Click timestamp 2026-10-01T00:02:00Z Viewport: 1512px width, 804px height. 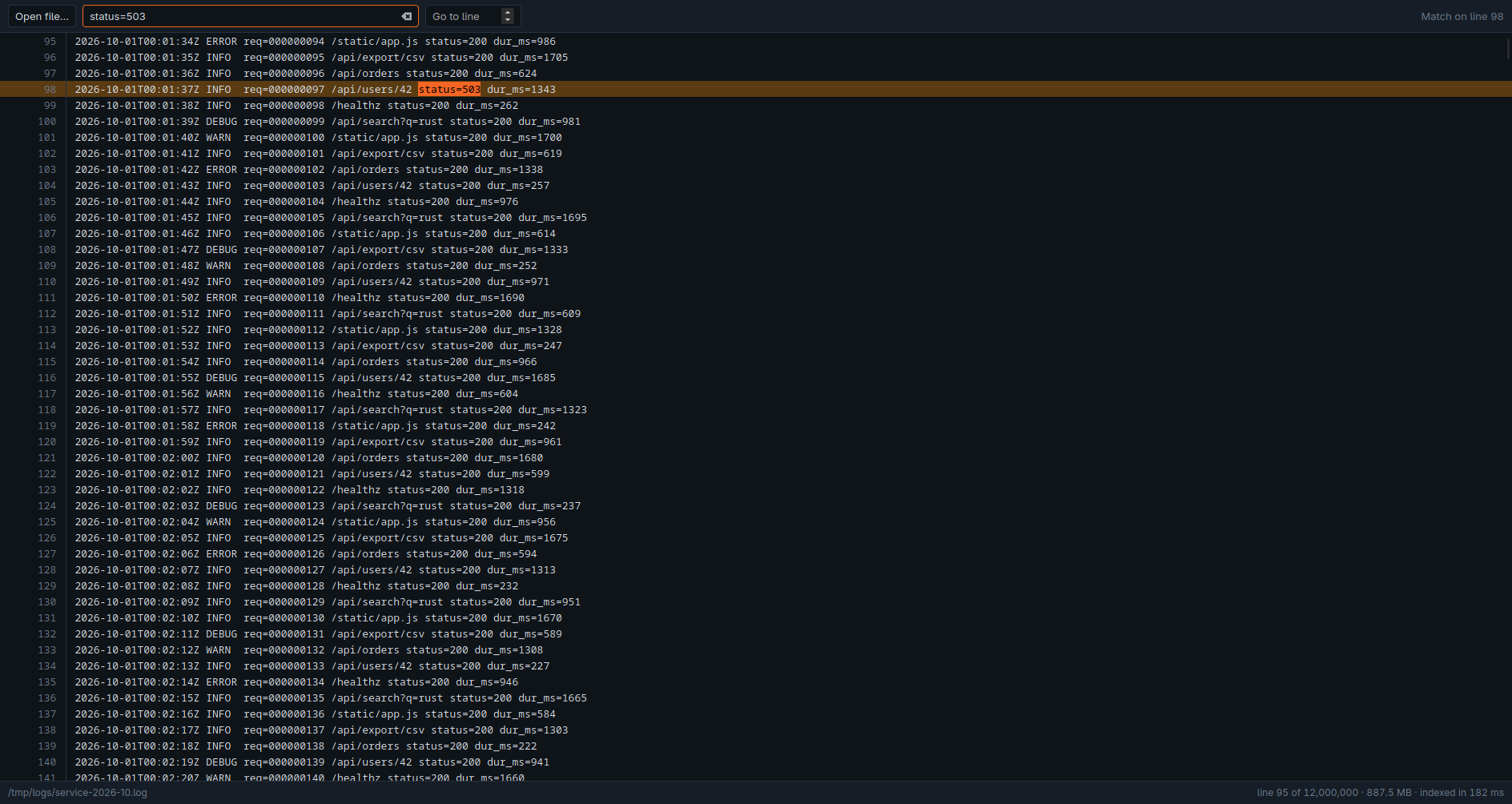(137, 458)
